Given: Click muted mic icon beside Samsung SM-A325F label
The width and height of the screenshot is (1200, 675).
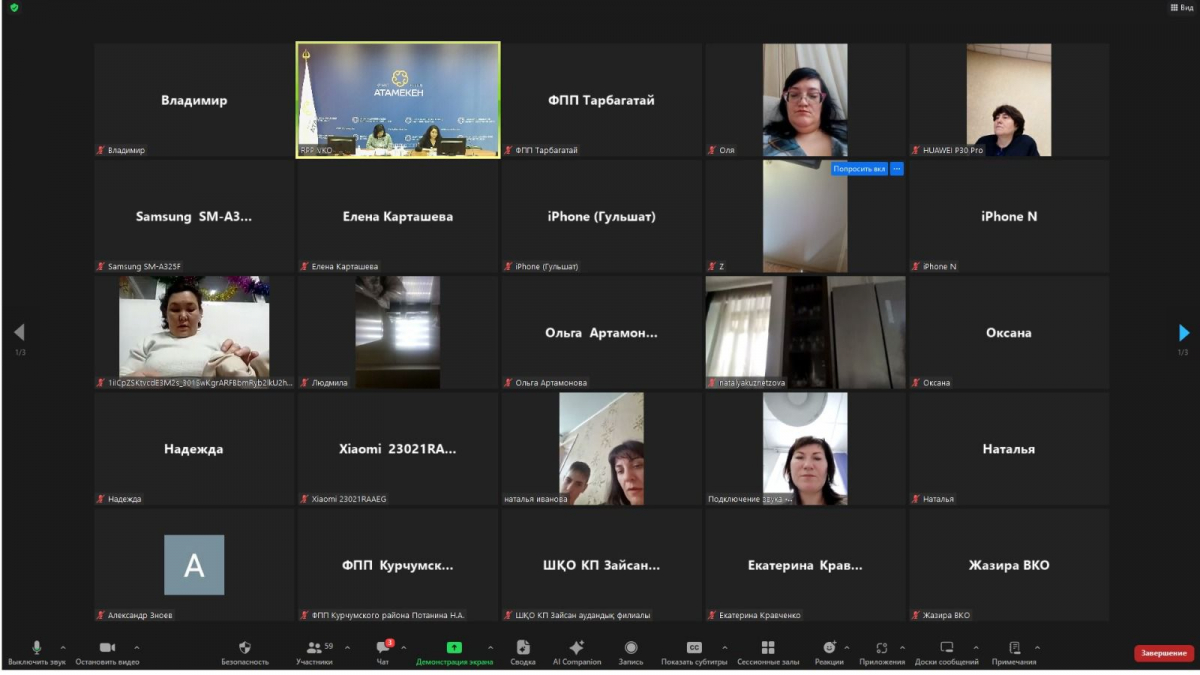Looking at the screenshot, I should pyautogui.click(x=101, y=267).
